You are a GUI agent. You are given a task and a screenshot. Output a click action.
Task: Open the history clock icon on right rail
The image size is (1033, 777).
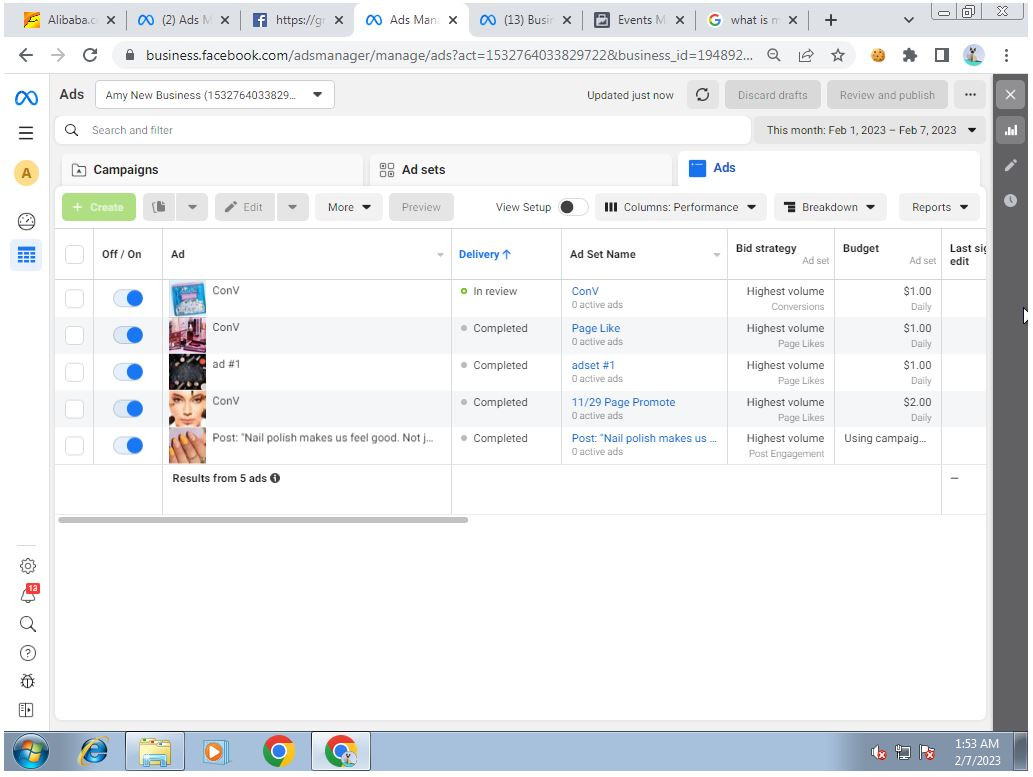1011,200
